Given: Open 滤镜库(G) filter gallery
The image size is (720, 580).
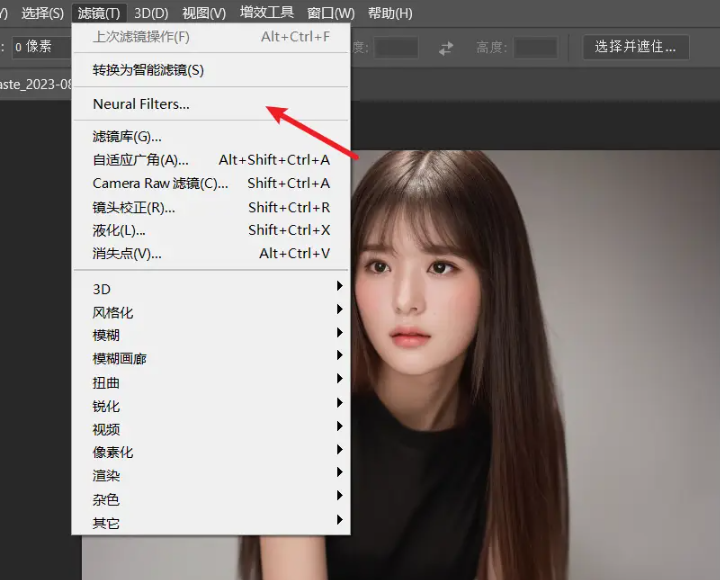Looking at the screenshot, I should coord(127,136).
